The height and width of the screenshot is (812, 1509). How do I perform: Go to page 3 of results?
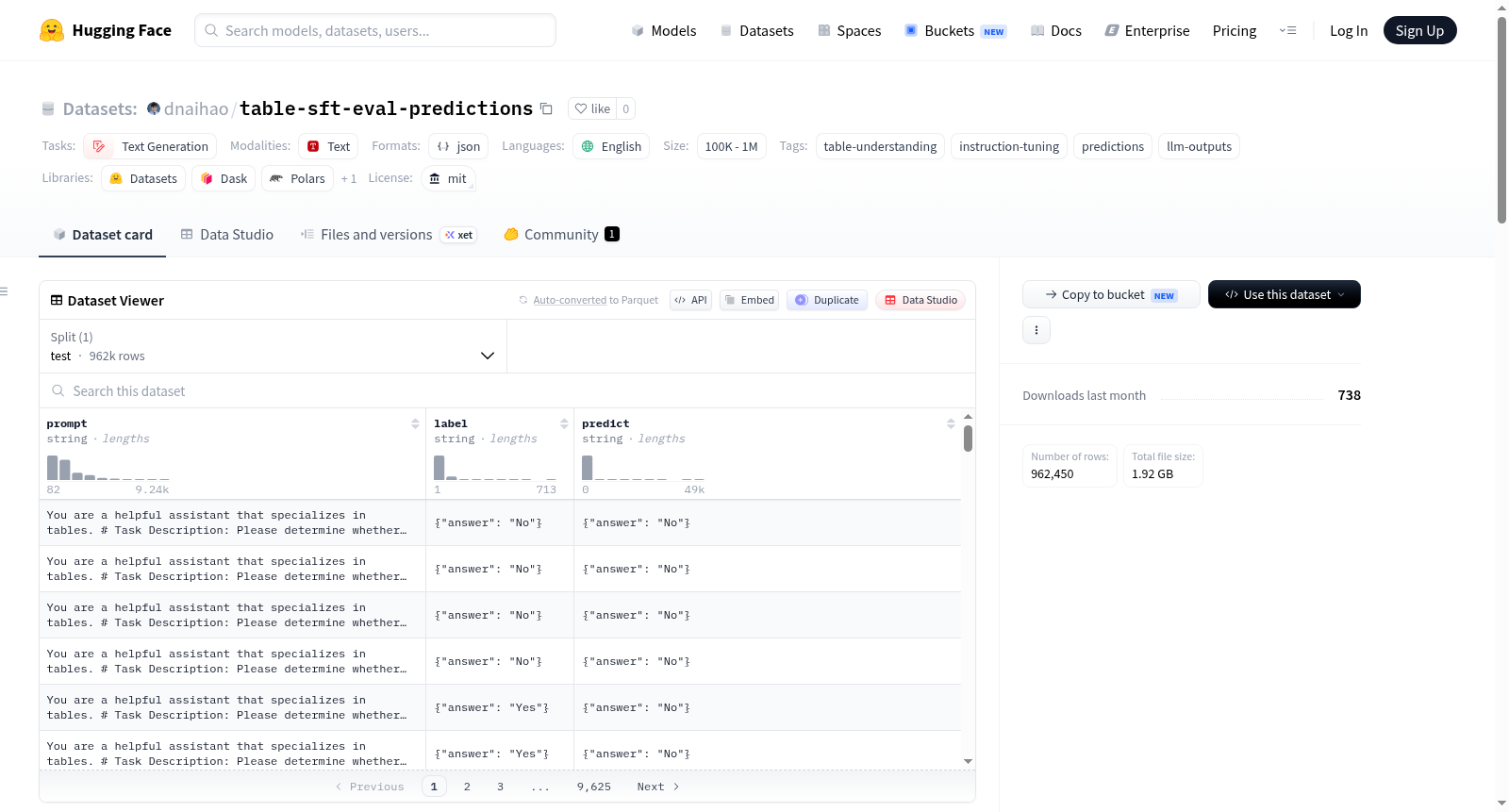click(x=500, y=787)
